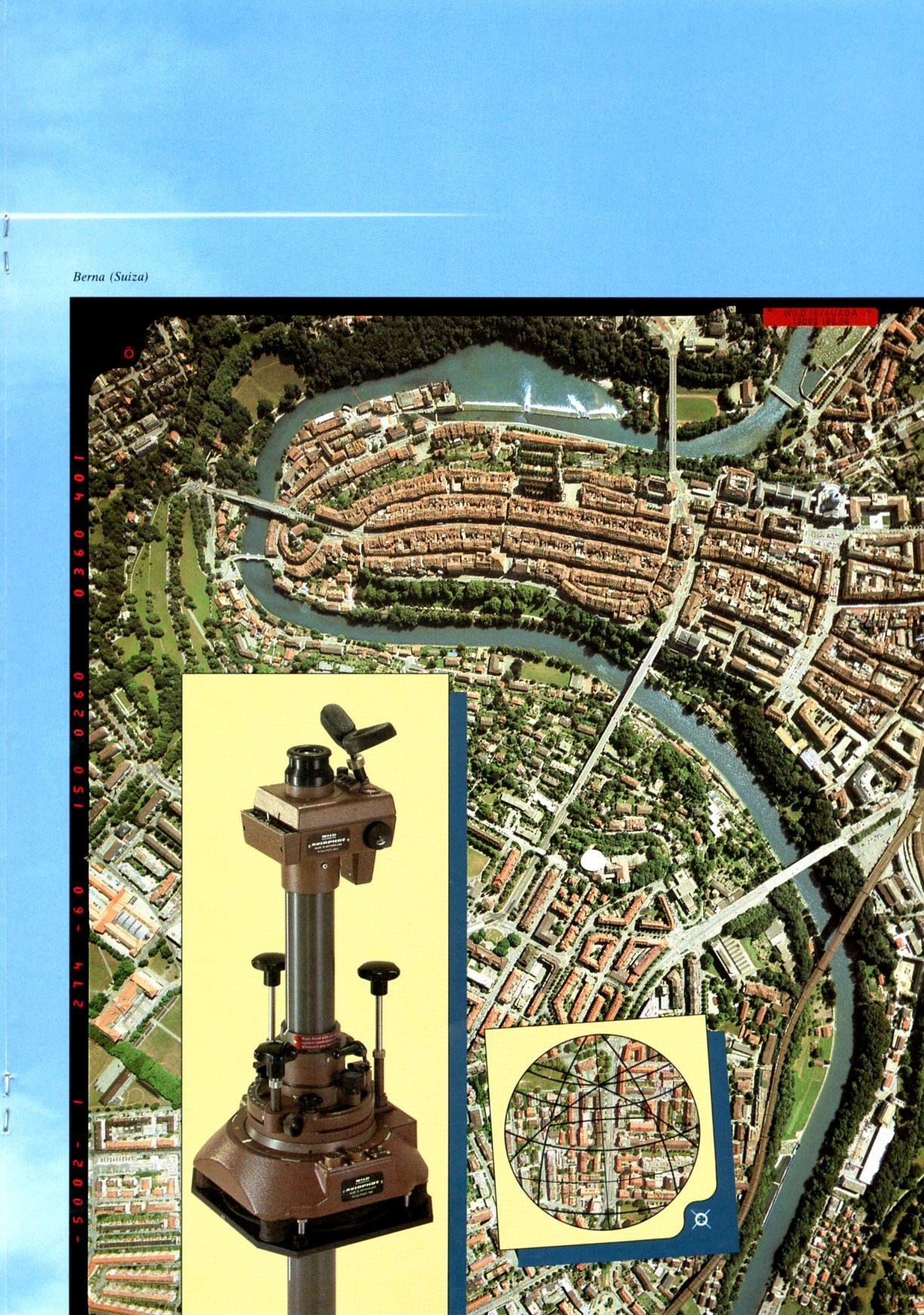Click the red WILD data label
Image resolution: width=924 pixels, height=1315 pixels.
[820, 316]
